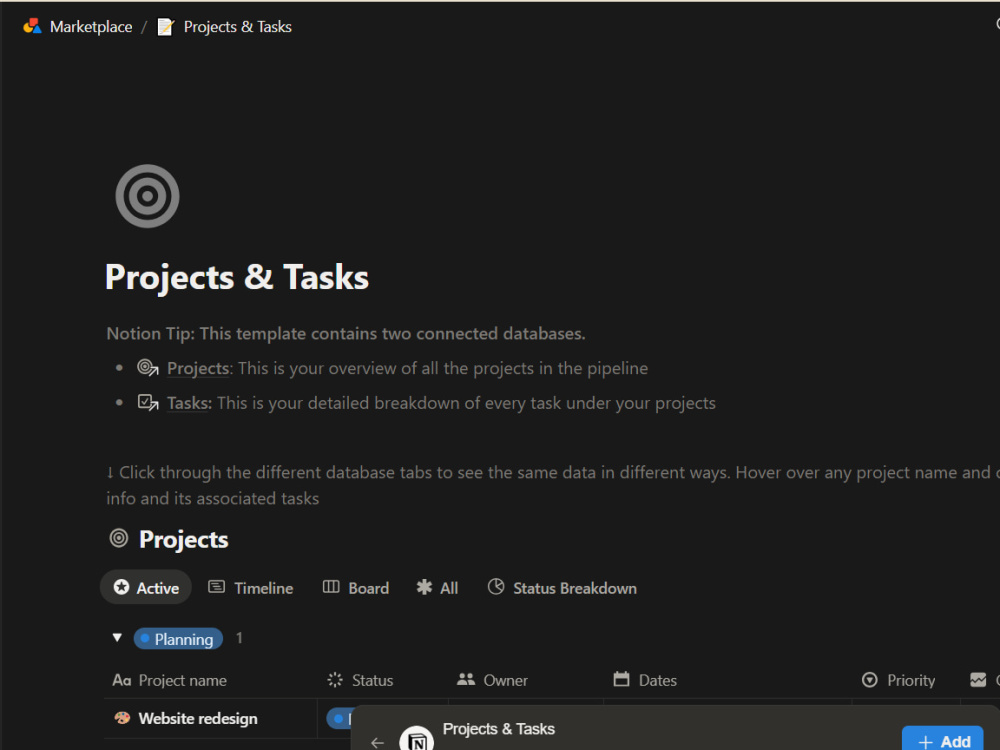Open the Status Breakdown view tab
This screenshot has width=1000, height=750.
pos(562,587)
